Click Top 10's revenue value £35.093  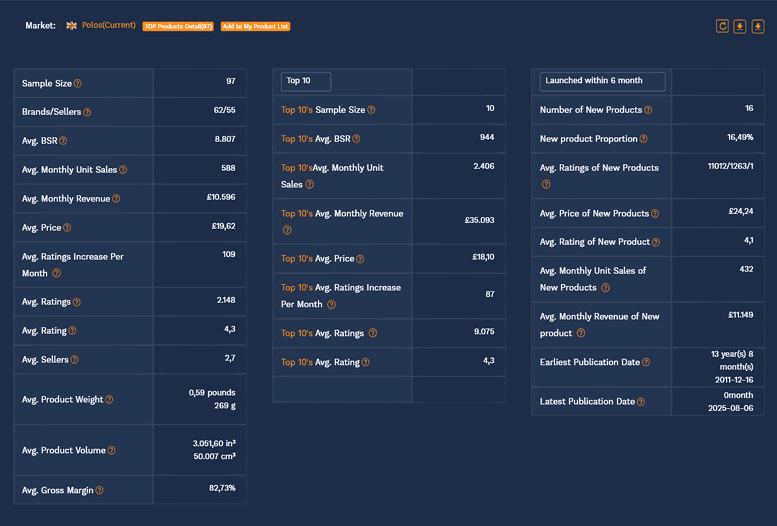[x=480, y=220]
